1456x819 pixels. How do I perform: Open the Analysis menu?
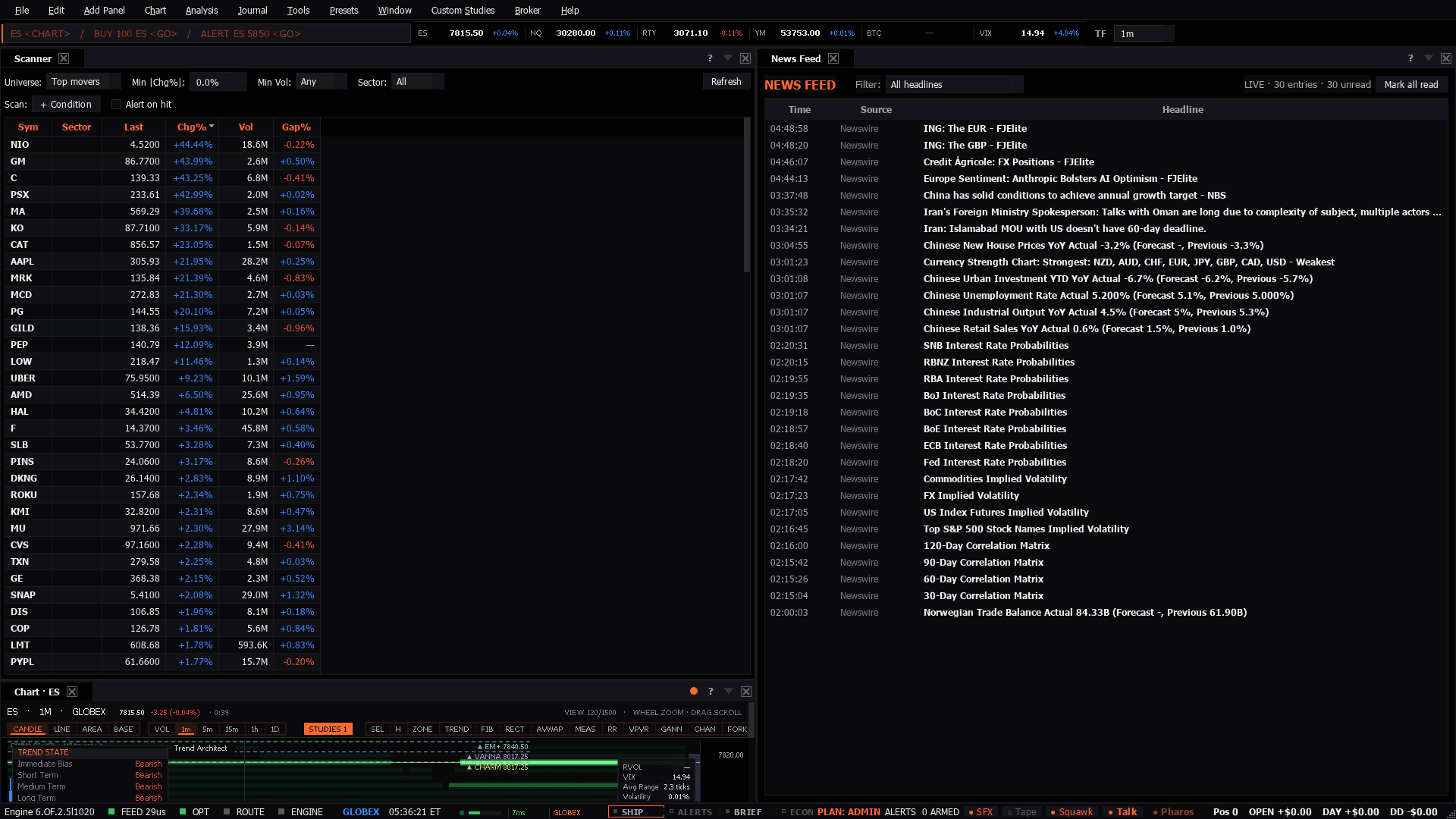(x=202, y=10)
